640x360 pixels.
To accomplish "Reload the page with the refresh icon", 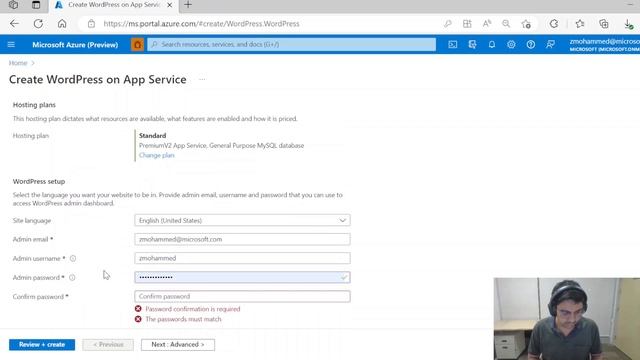I will (x=38, y=24).
